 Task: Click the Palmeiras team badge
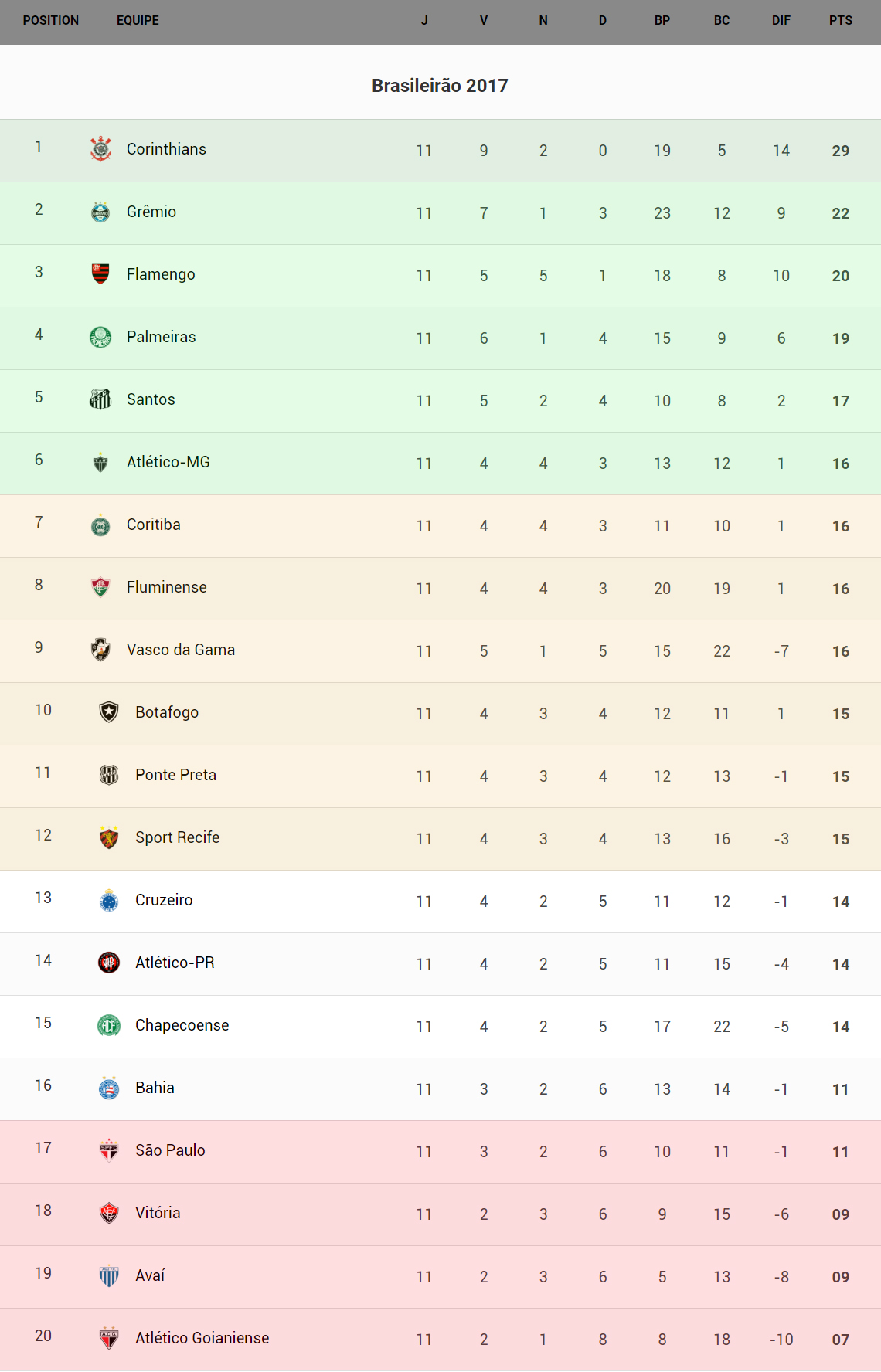click(x=100, y=337)
